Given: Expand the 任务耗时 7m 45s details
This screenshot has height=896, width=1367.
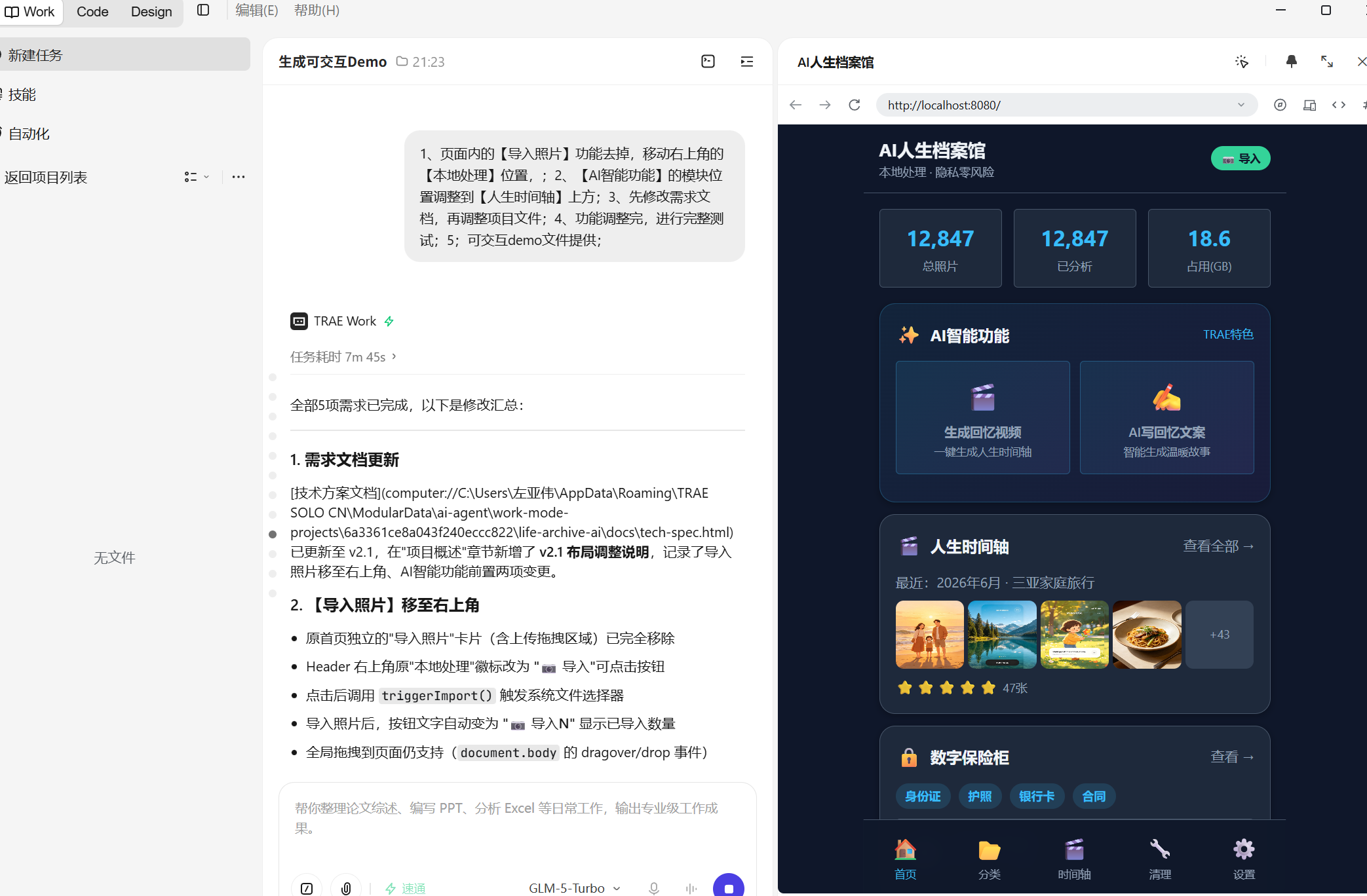Looking at the screenshot, I should click(343, 357).
